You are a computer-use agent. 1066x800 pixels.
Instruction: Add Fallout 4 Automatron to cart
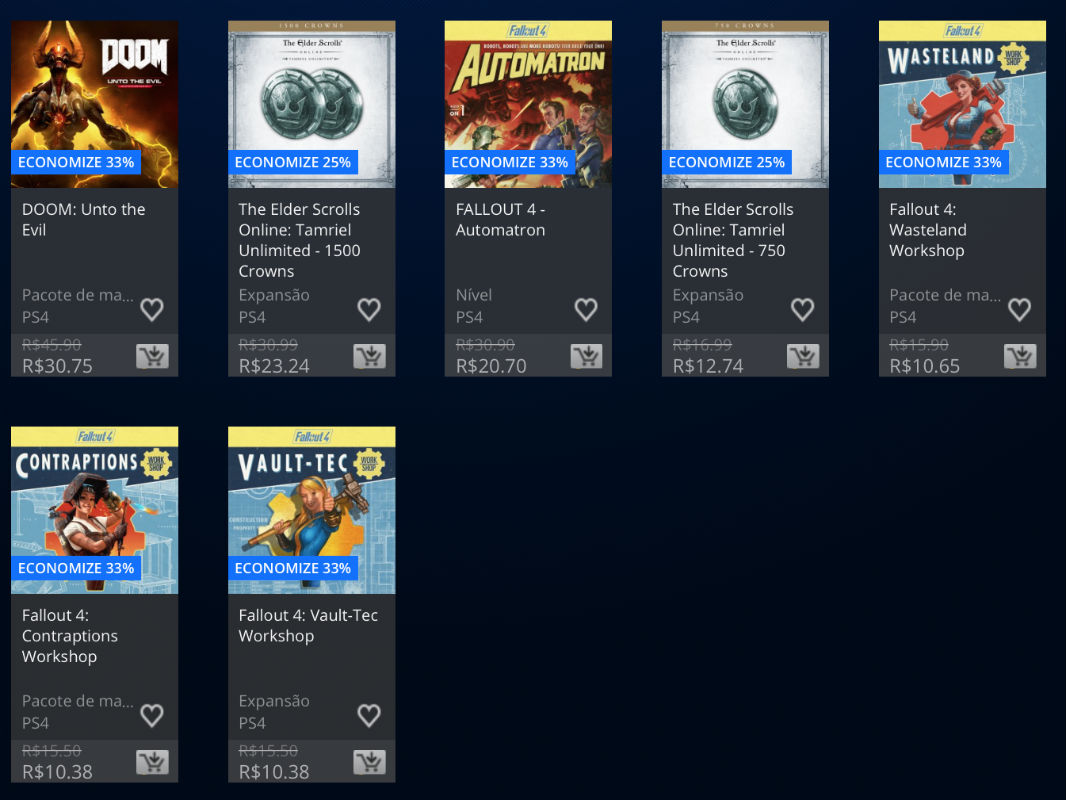pyautogui.click(x=586, y=356)
